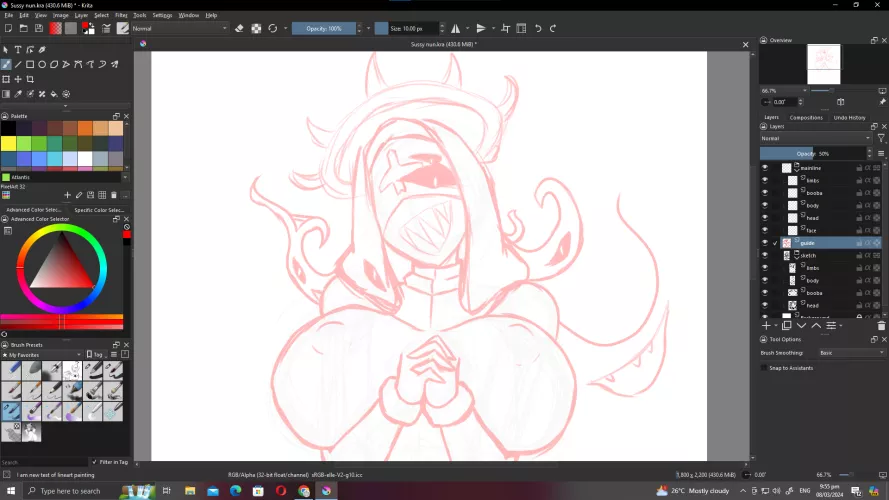Toggle eraser mode in the toolbar
Viewport: 889px width, 500px height.
(239, 28)
